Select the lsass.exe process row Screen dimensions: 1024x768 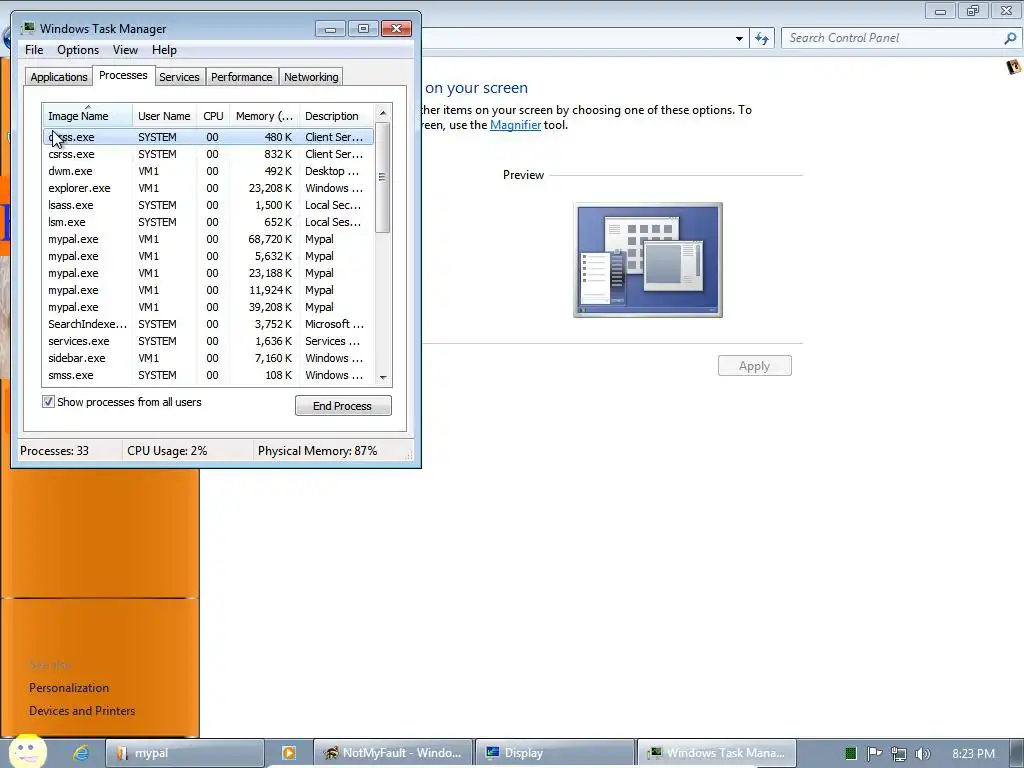point(208,205)
